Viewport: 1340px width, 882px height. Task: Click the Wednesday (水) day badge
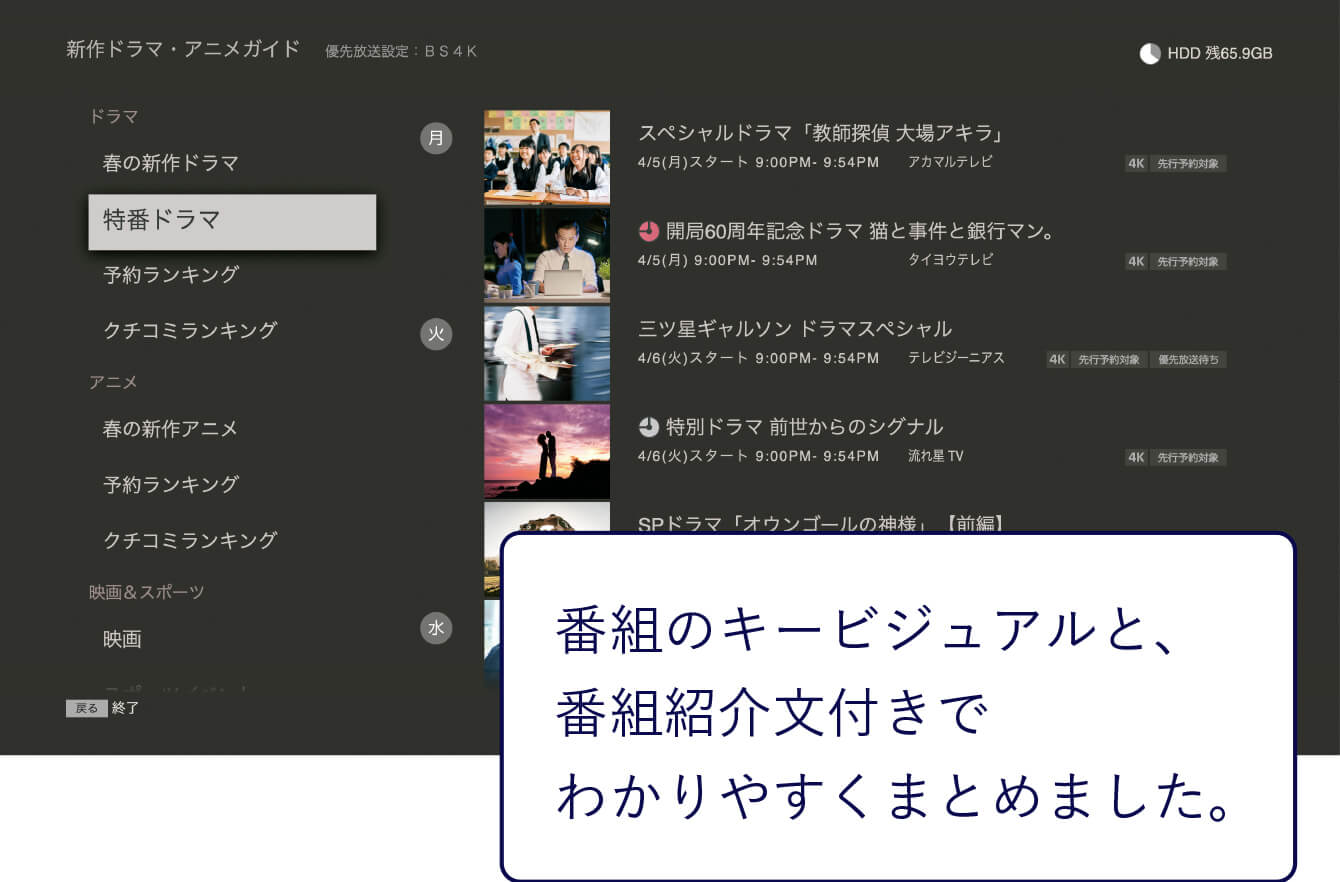coord(436,628)
